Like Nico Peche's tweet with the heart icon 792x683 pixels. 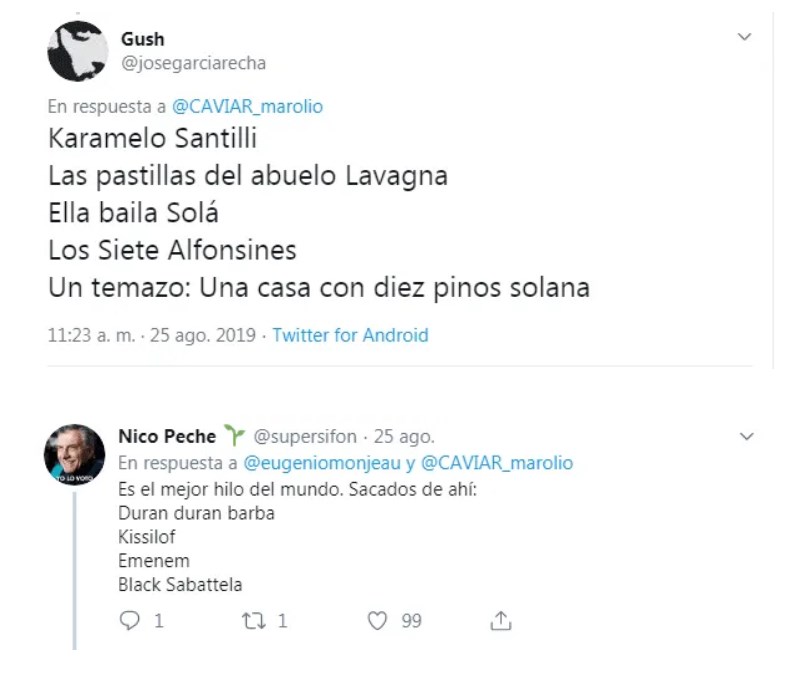coord(377,621)
